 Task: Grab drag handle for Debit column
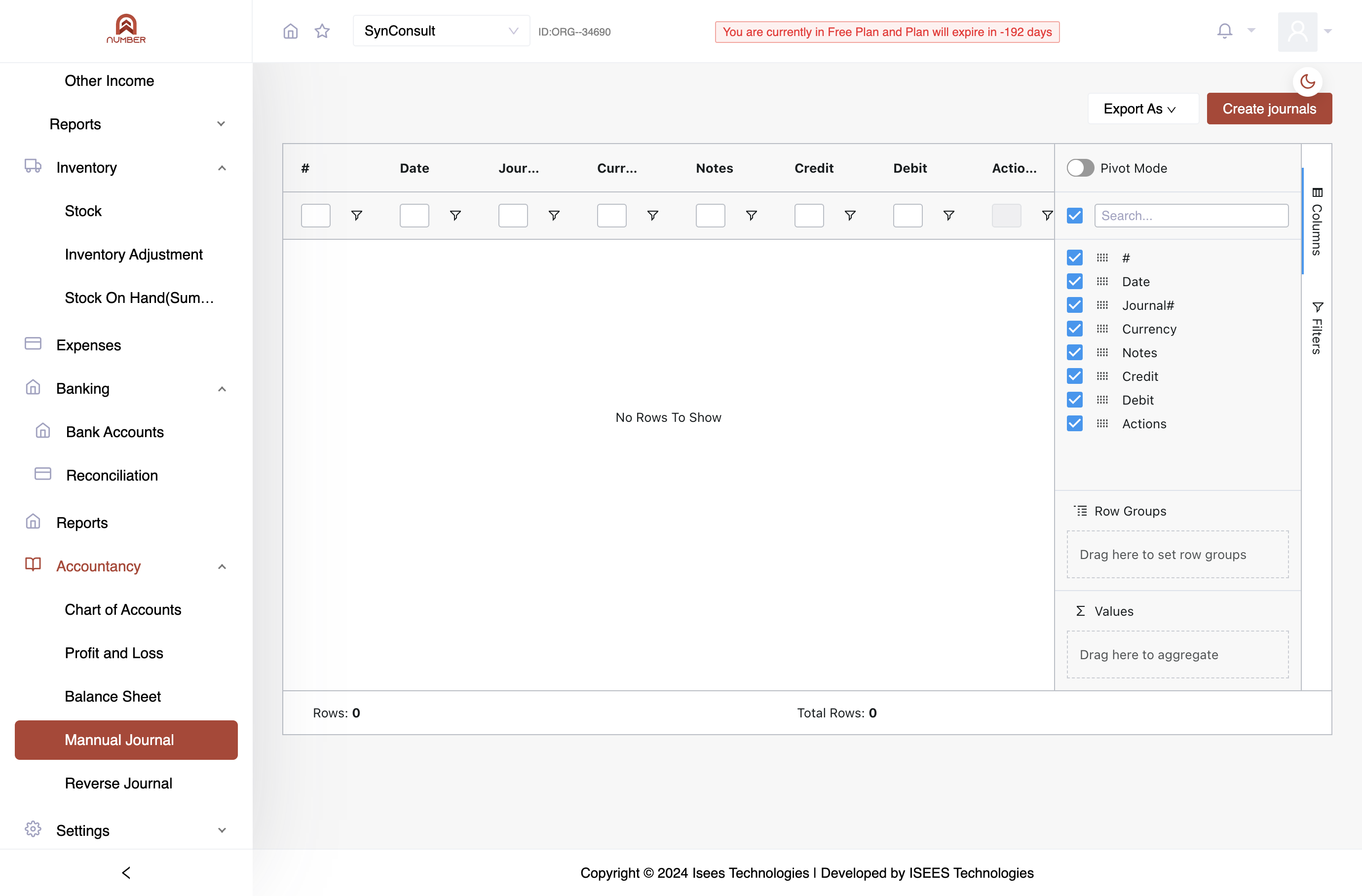pyautogui.click(x=1102, y=400)
